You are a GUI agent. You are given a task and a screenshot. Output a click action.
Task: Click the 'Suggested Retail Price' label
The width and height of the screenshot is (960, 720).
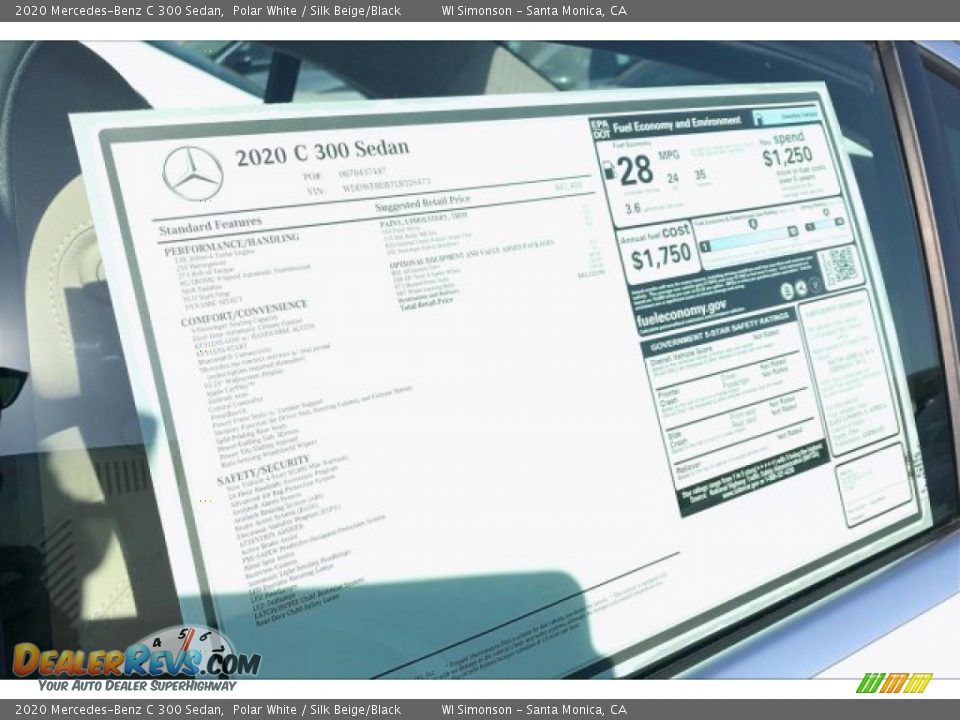point(422,203)
